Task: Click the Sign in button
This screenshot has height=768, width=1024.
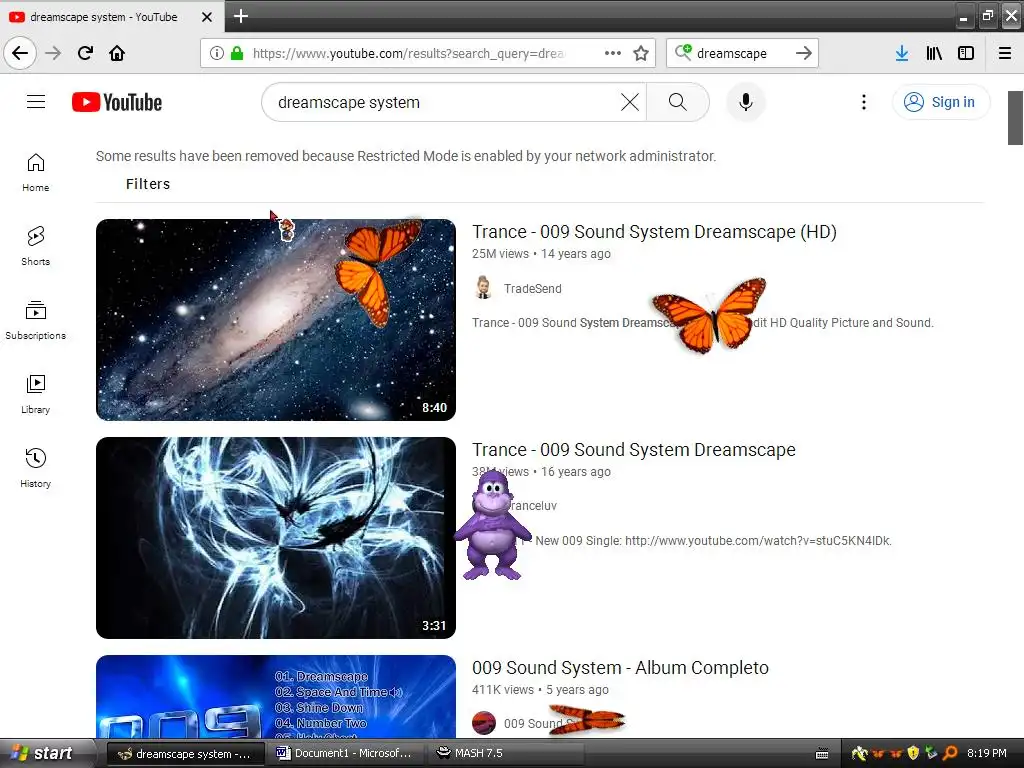Action: pyautogui.click(x=940, y=102)
